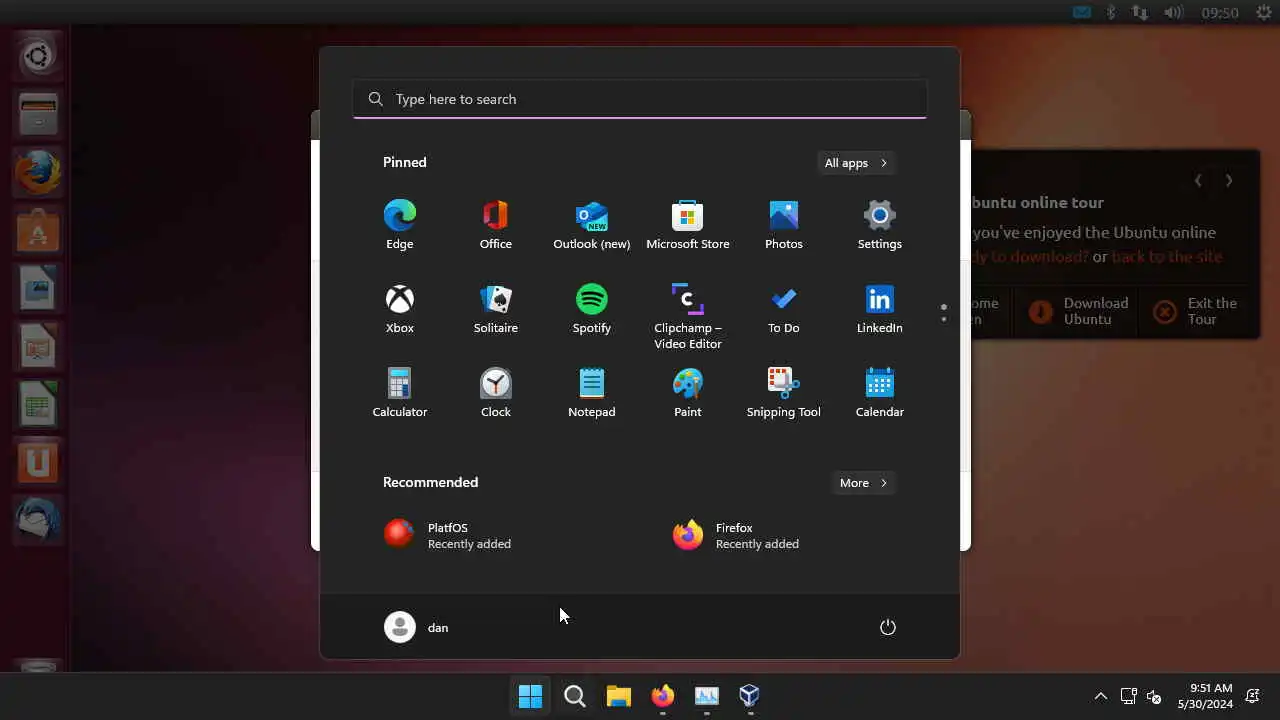Open taskbar Search
This screenshot has width=1280, height=720.
(x=574, y=696)
